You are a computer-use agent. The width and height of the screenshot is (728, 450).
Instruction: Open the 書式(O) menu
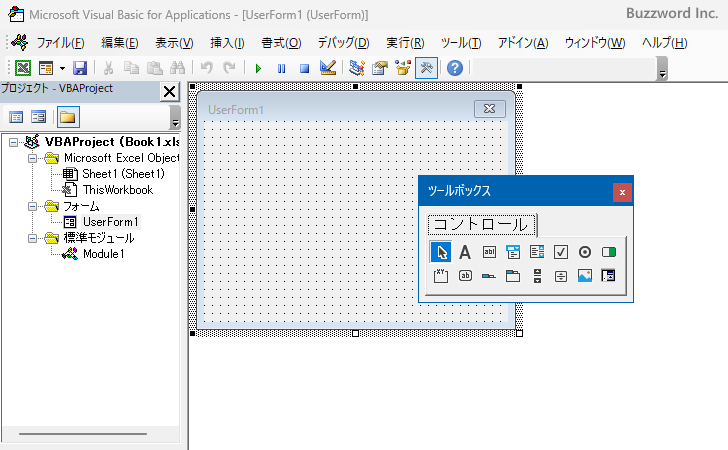(x=281, y=43)
